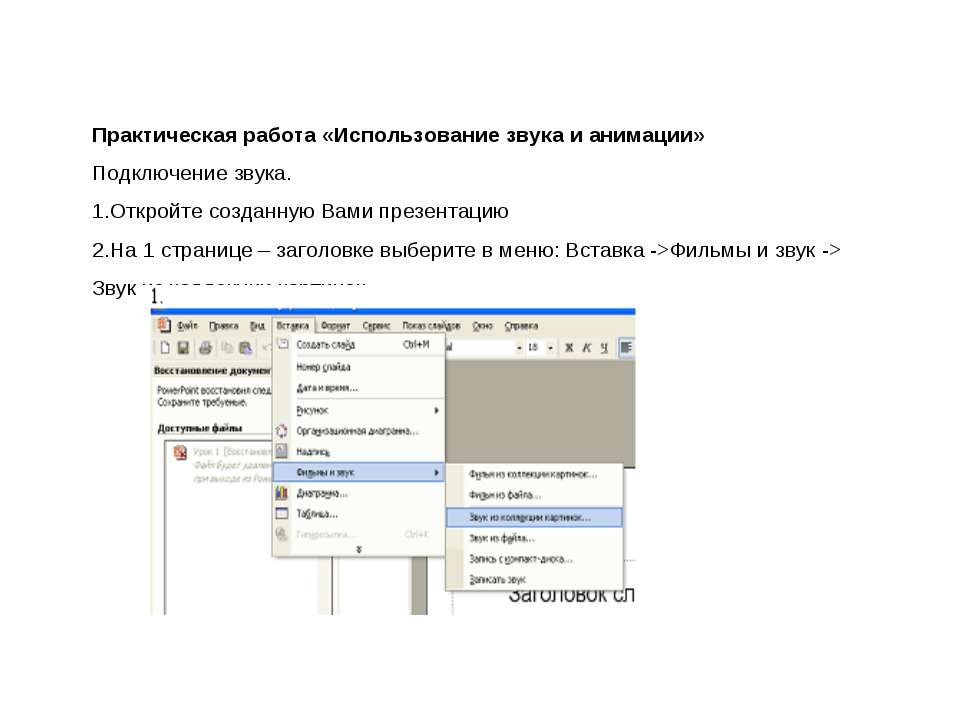Select Запись с компакт-диска

[534, 559]
